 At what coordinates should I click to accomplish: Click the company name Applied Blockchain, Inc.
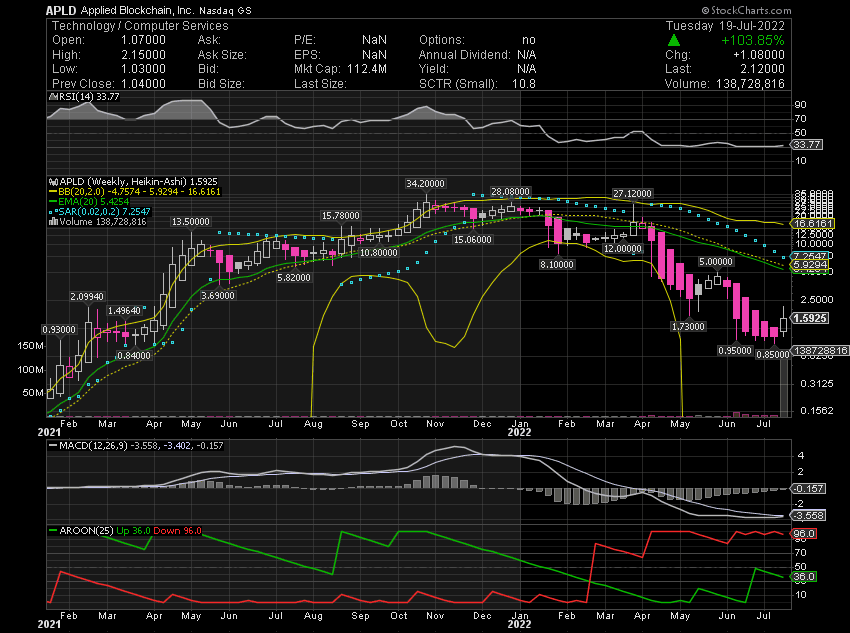pyautogui.click(x=137, y=10)
